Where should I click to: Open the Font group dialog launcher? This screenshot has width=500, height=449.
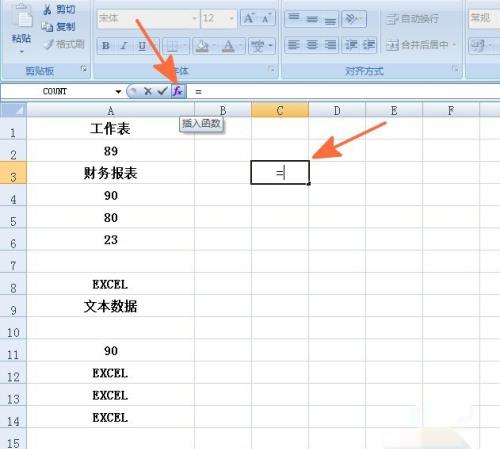tap(272, 69)
